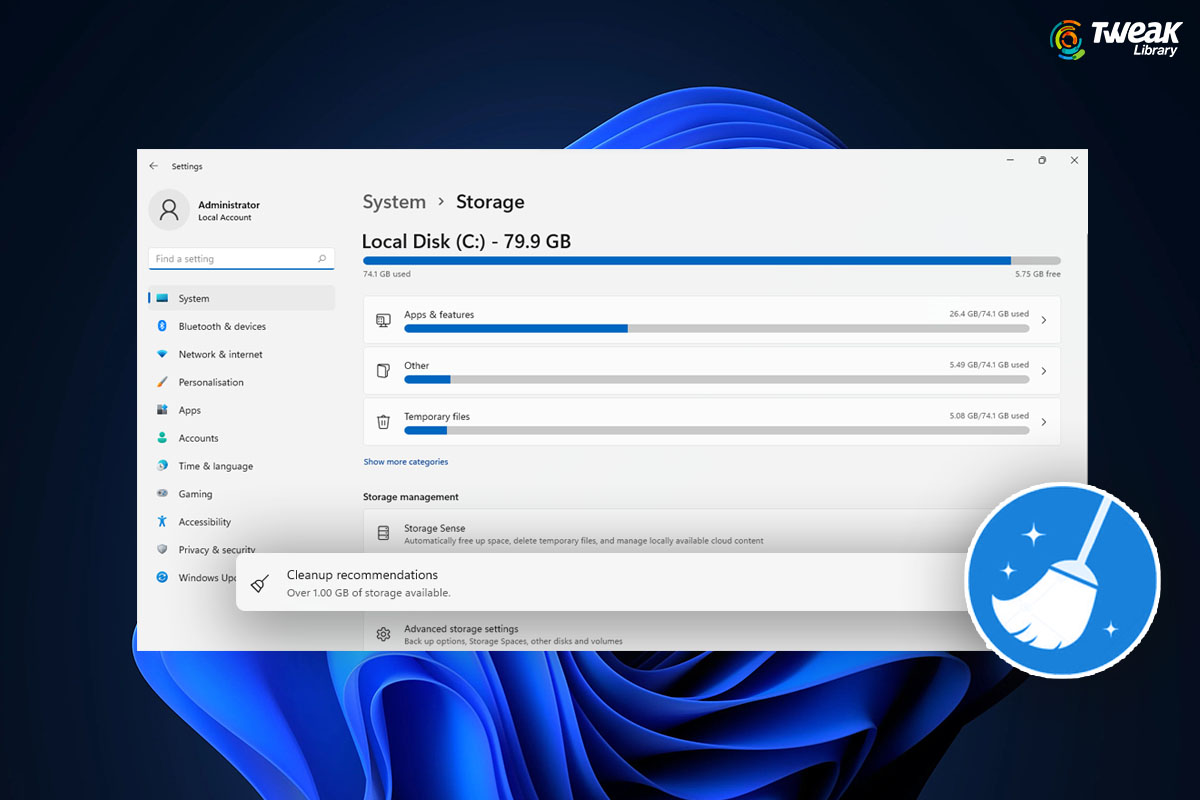Select the Accessibility icon
1200x800 pixels.
coord(163,521)
